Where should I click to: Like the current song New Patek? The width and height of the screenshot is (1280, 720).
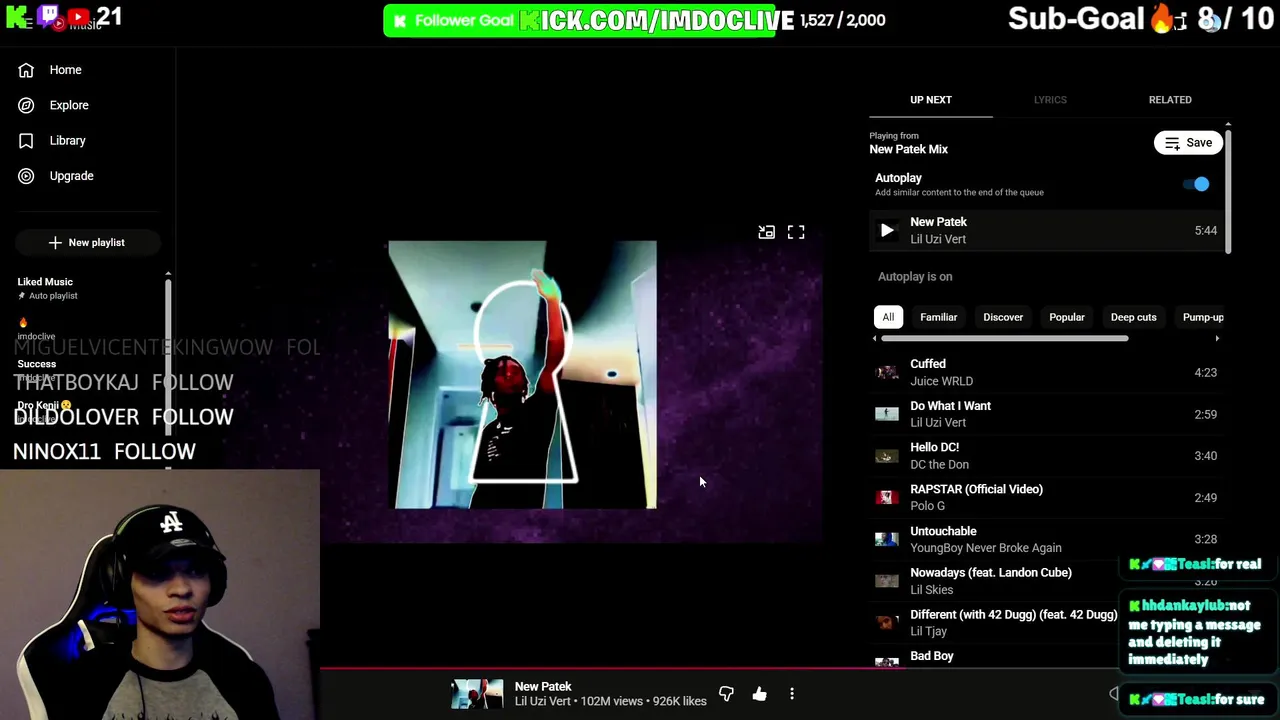click(760, 694)
